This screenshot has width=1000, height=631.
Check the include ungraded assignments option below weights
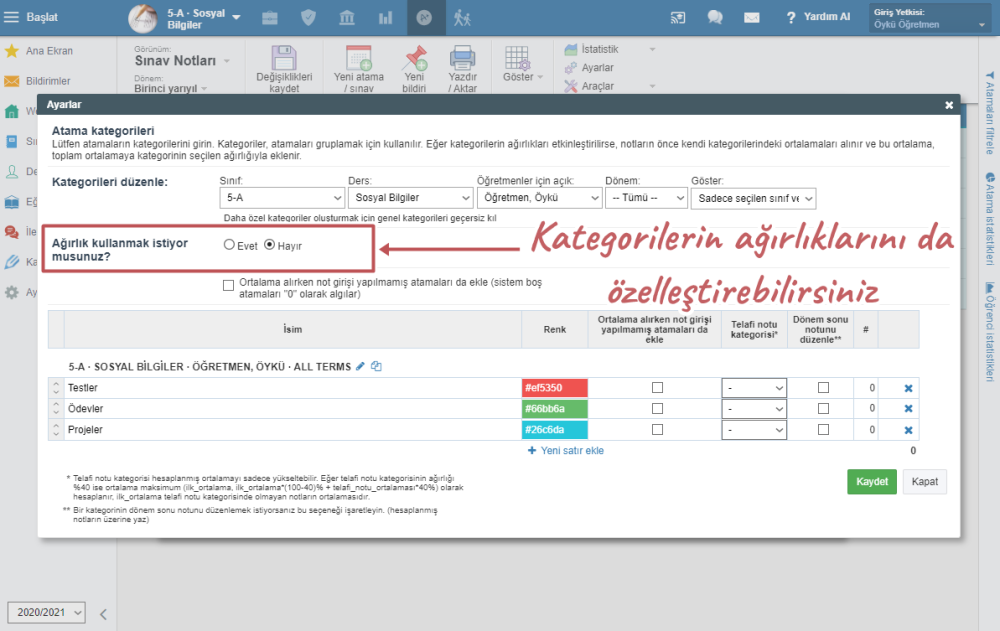(x=228, y=285)
